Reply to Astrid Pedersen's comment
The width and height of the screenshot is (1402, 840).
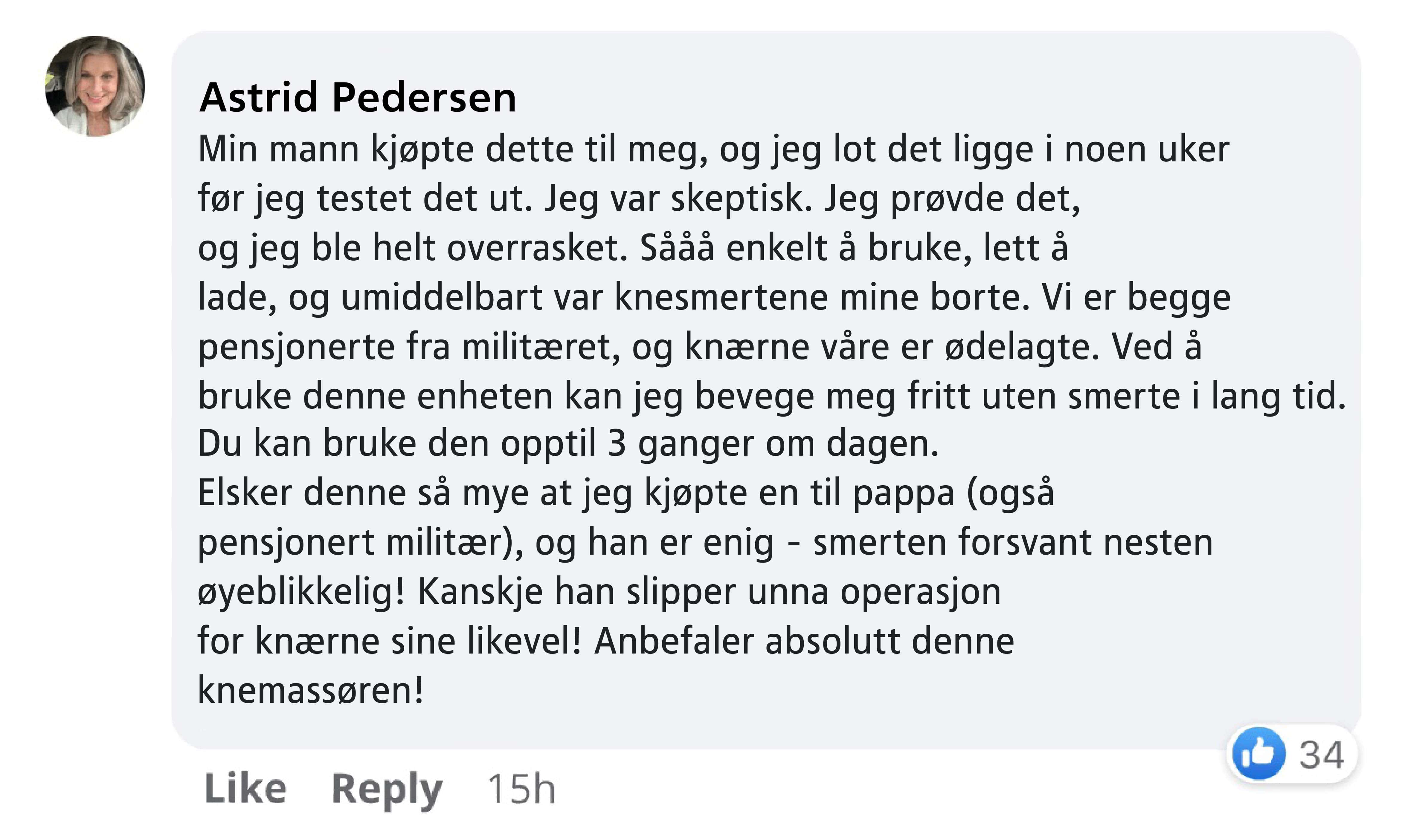click(387, 789)
